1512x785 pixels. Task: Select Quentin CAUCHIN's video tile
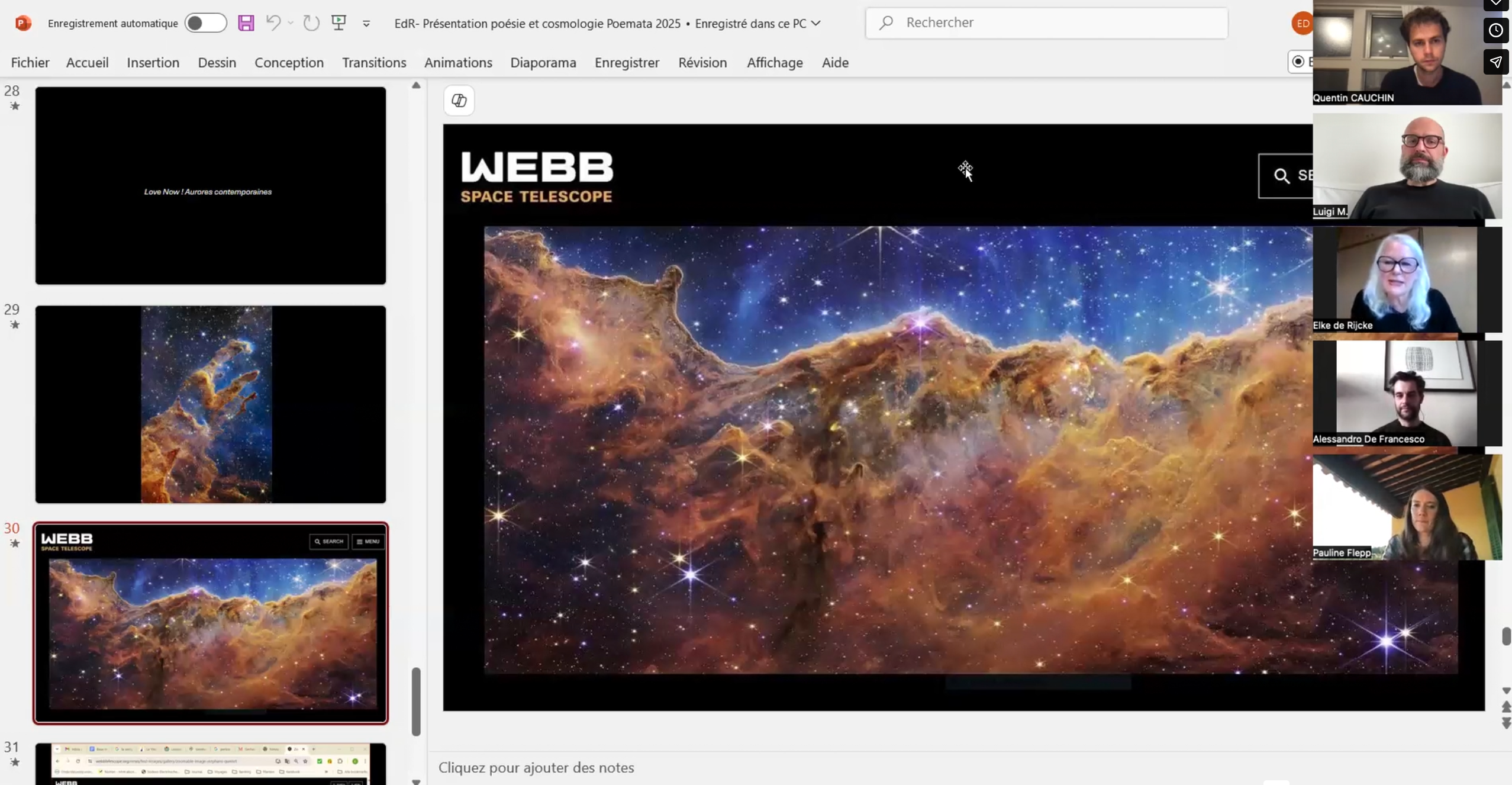(1407, 53)
